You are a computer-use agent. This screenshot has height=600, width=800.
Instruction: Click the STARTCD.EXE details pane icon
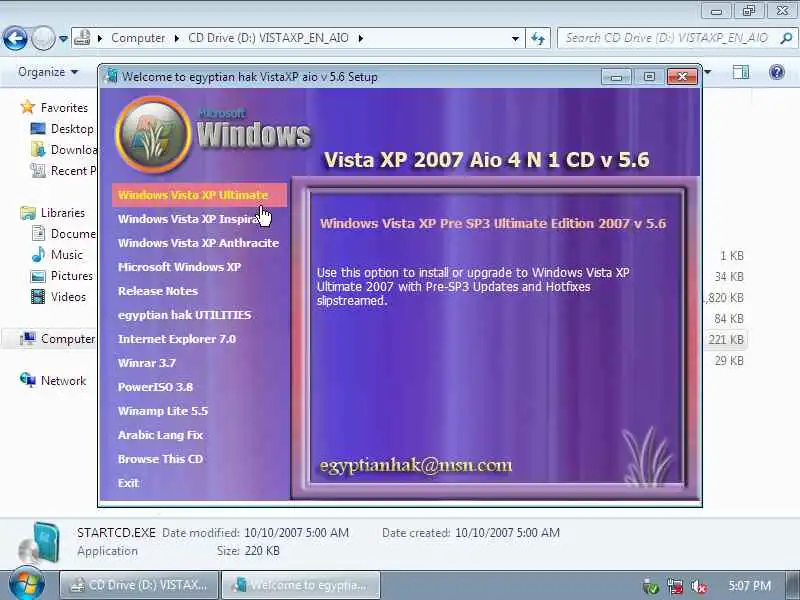(40, 542)
